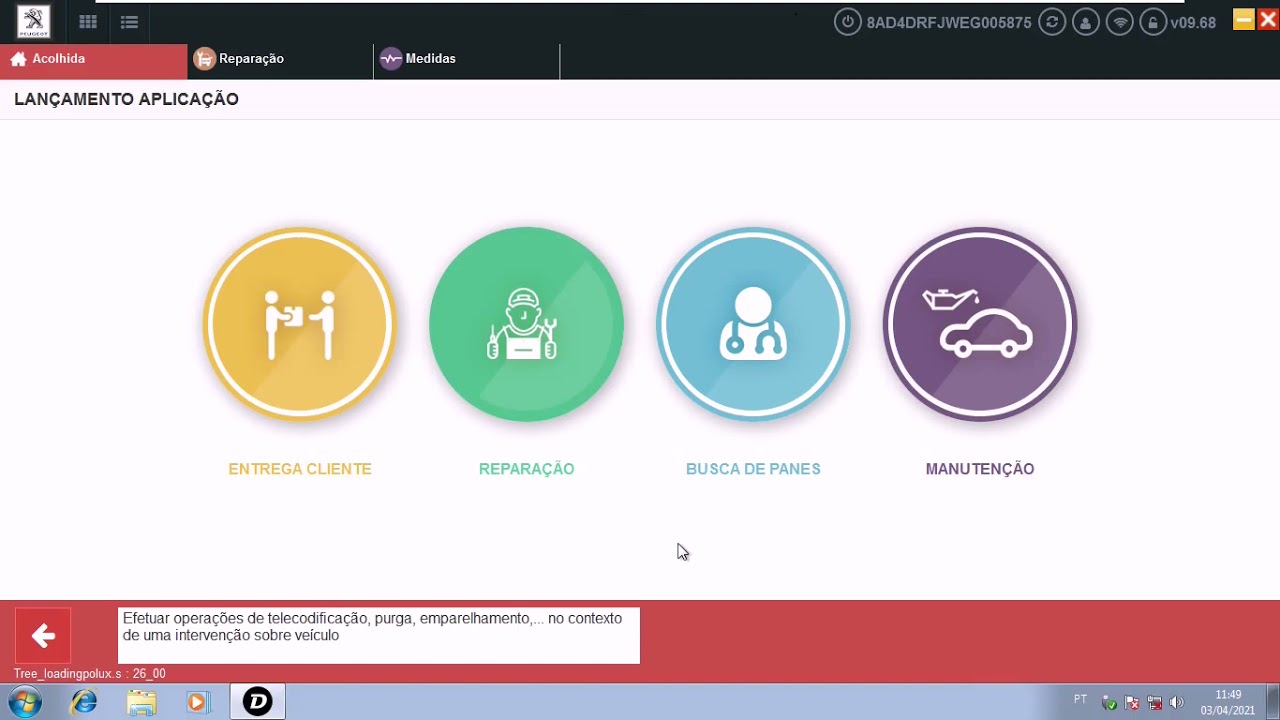
Task: Open File Explorer from taskbar
Action: point(142,702)
